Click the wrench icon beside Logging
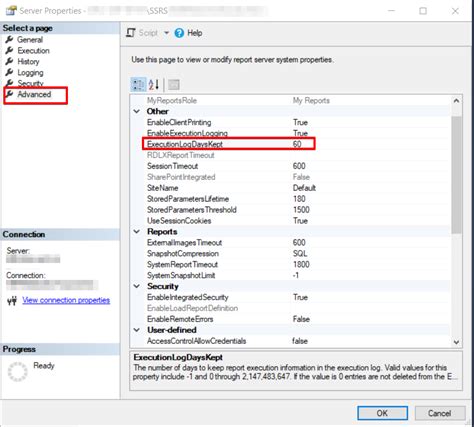 click(10, 72)
